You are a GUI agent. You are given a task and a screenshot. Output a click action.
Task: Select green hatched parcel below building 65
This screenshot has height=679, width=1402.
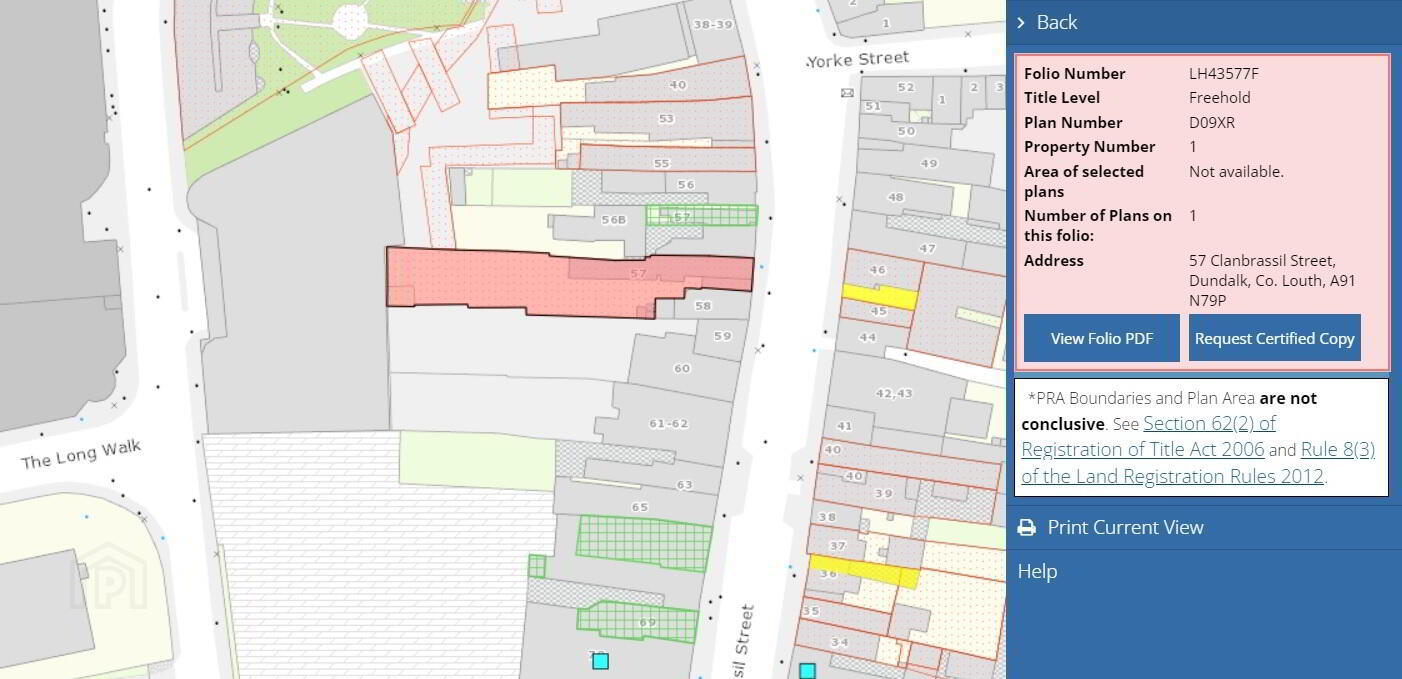pyautogui.click(x=644, y=543)
